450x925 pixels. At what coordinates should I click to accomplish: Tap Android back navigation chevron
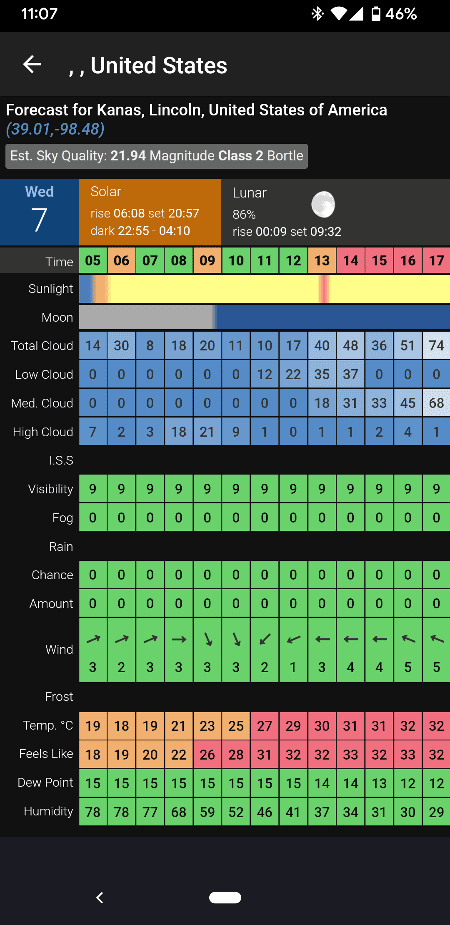[100, 897]
